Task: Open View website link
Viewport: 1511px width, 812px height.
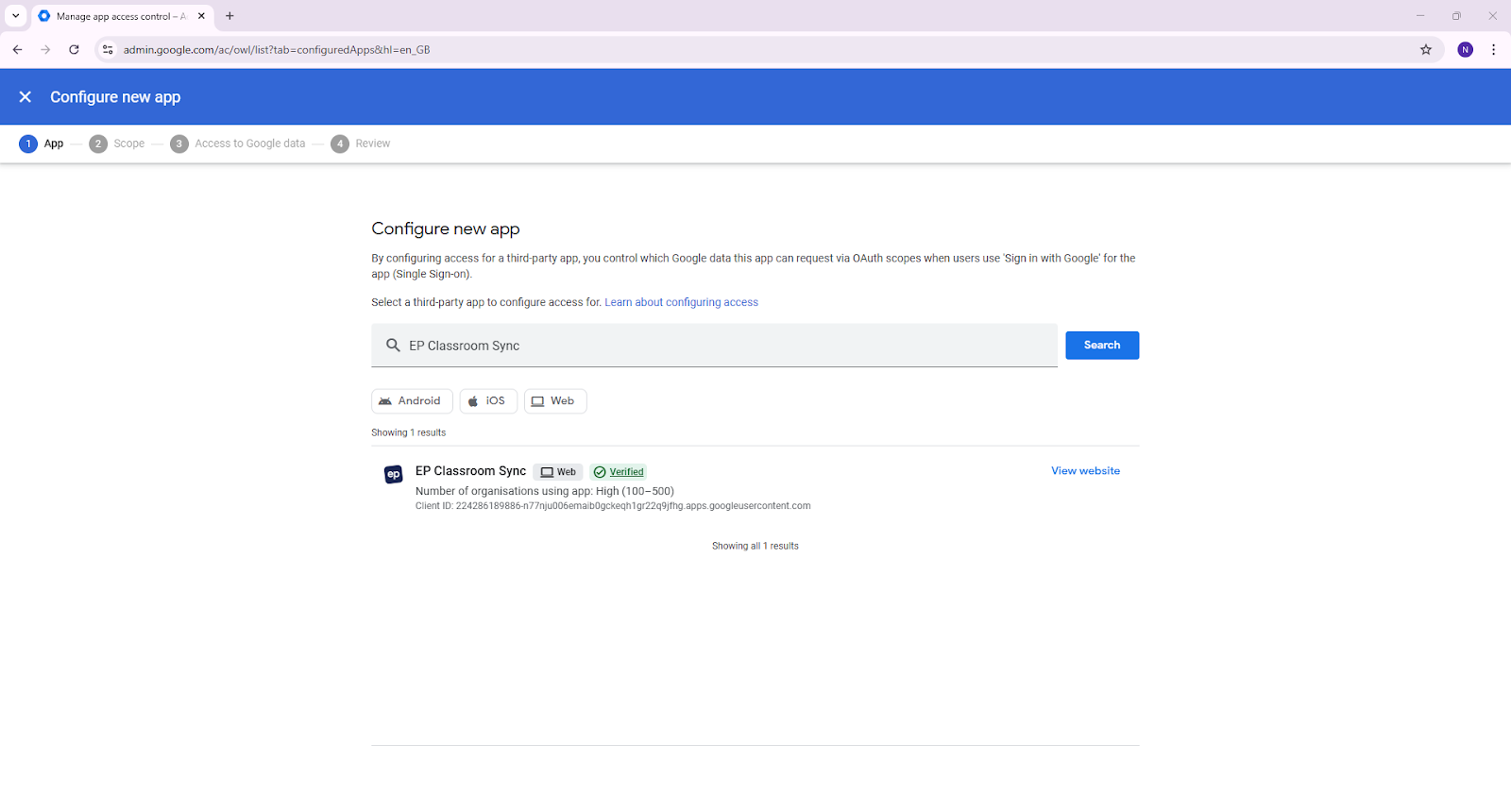Action: [1085, 471]
